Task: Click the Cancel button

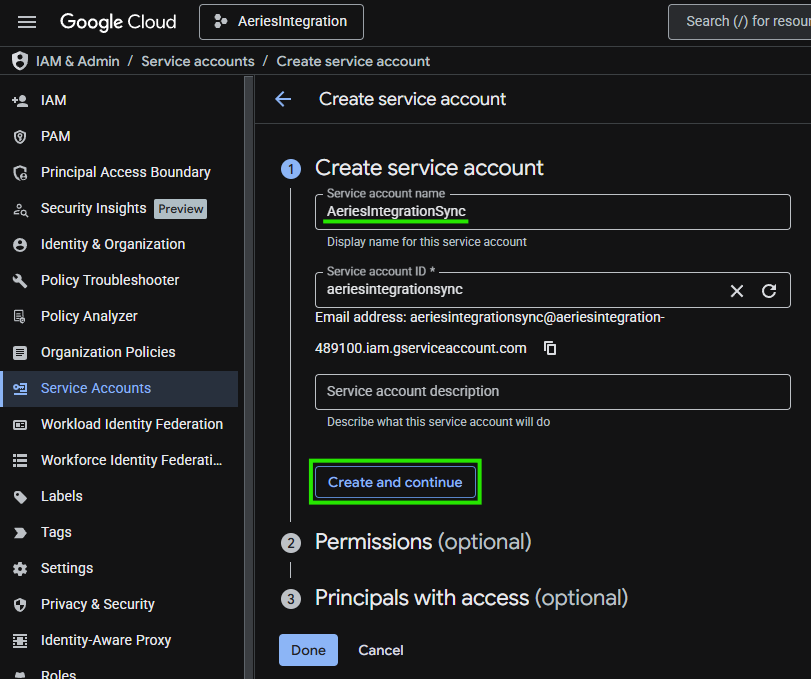Action: [381, 650]
